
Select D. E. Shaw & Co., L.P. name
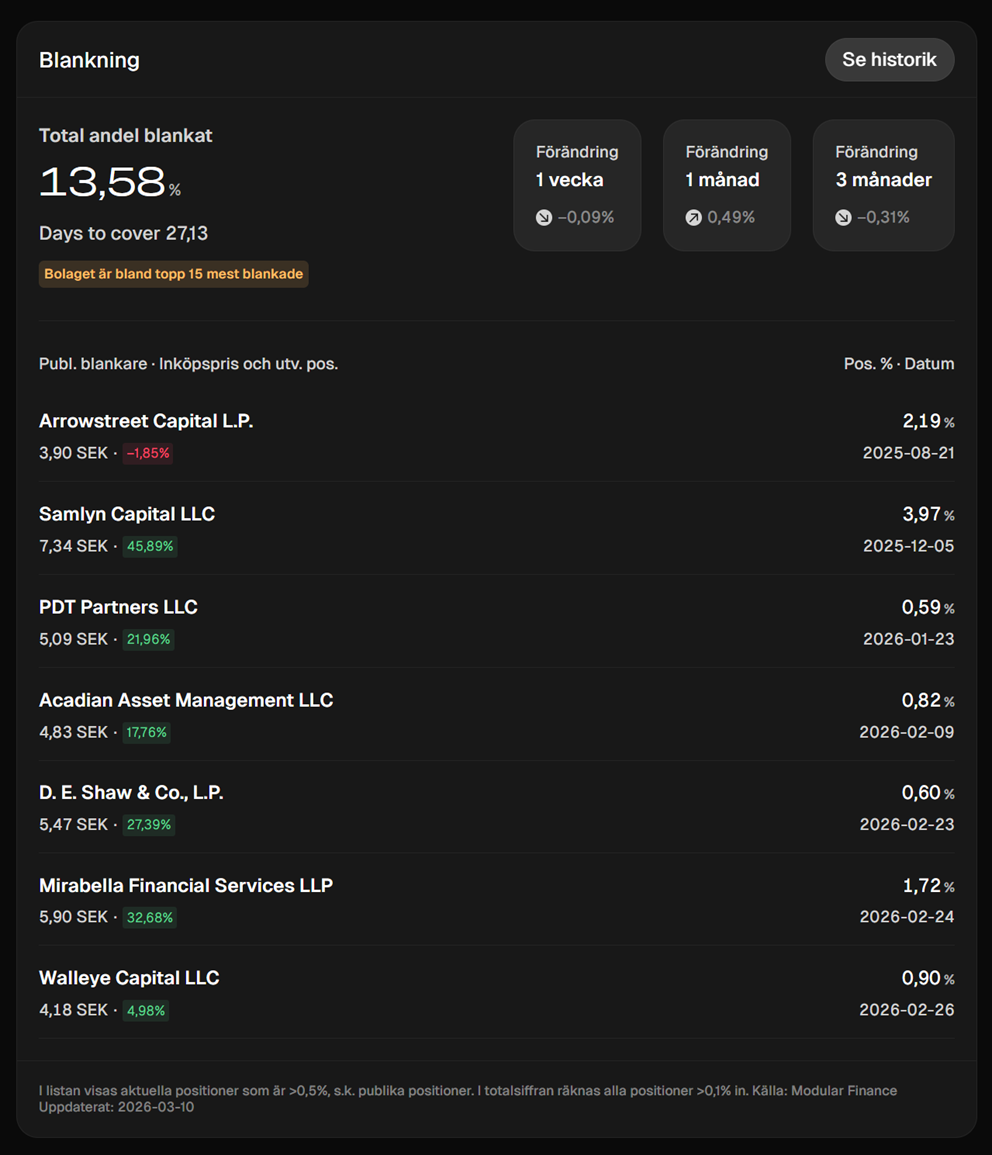131,793
